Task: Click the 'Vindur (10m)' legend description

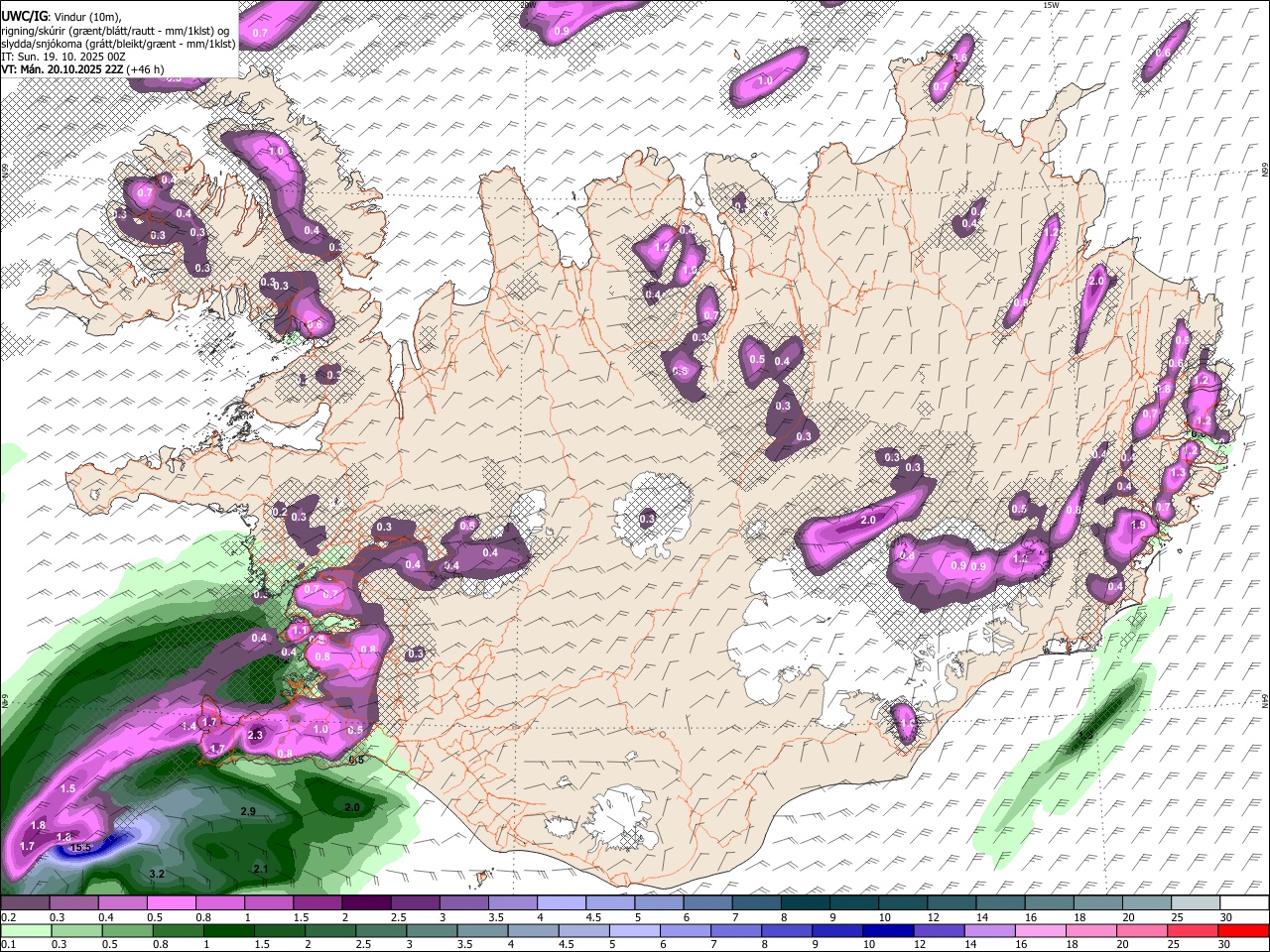Action: [x=85, y=17]
